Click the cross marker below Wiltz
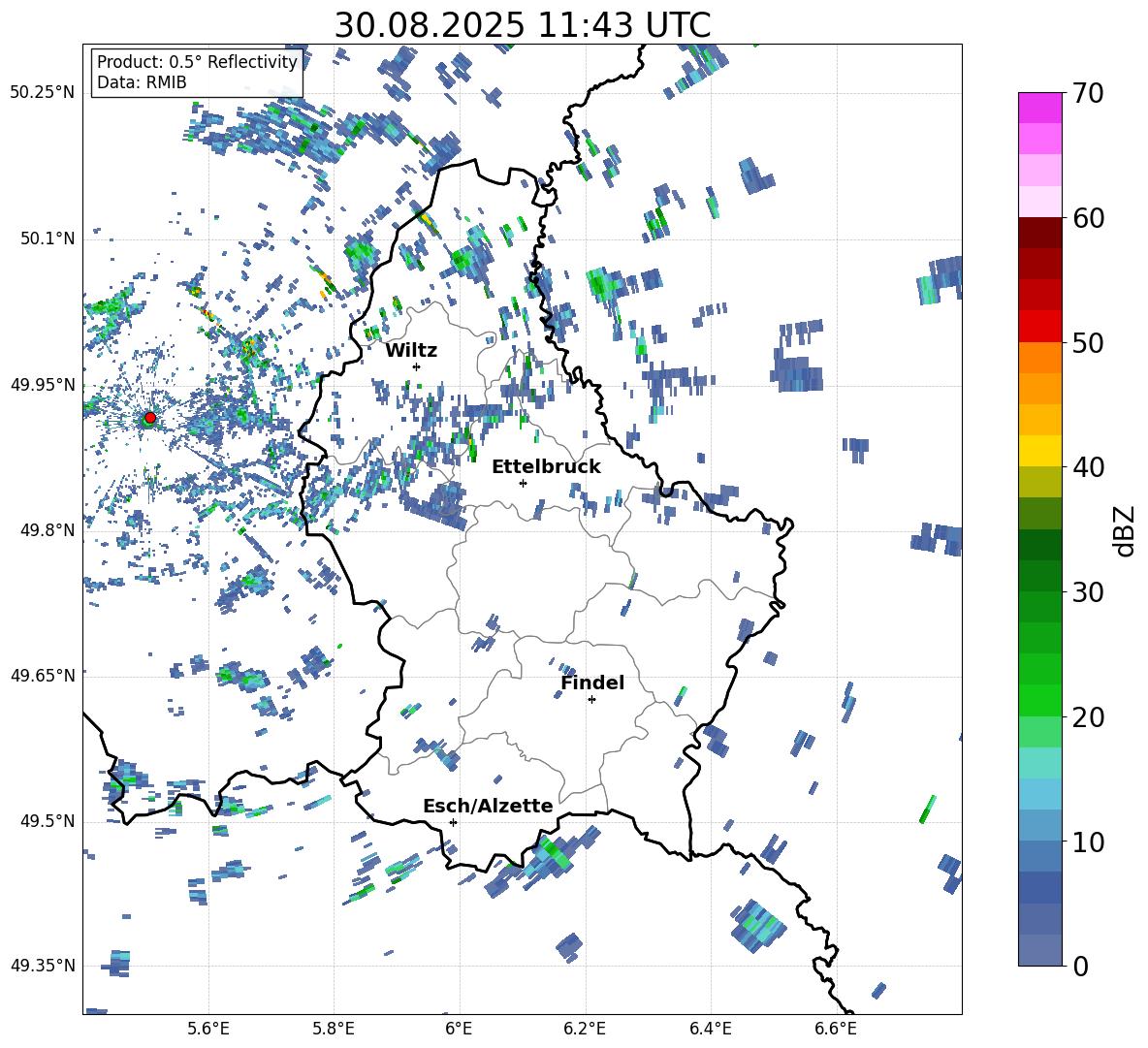Screen dimensions: 1148x1048 (417, 366)
